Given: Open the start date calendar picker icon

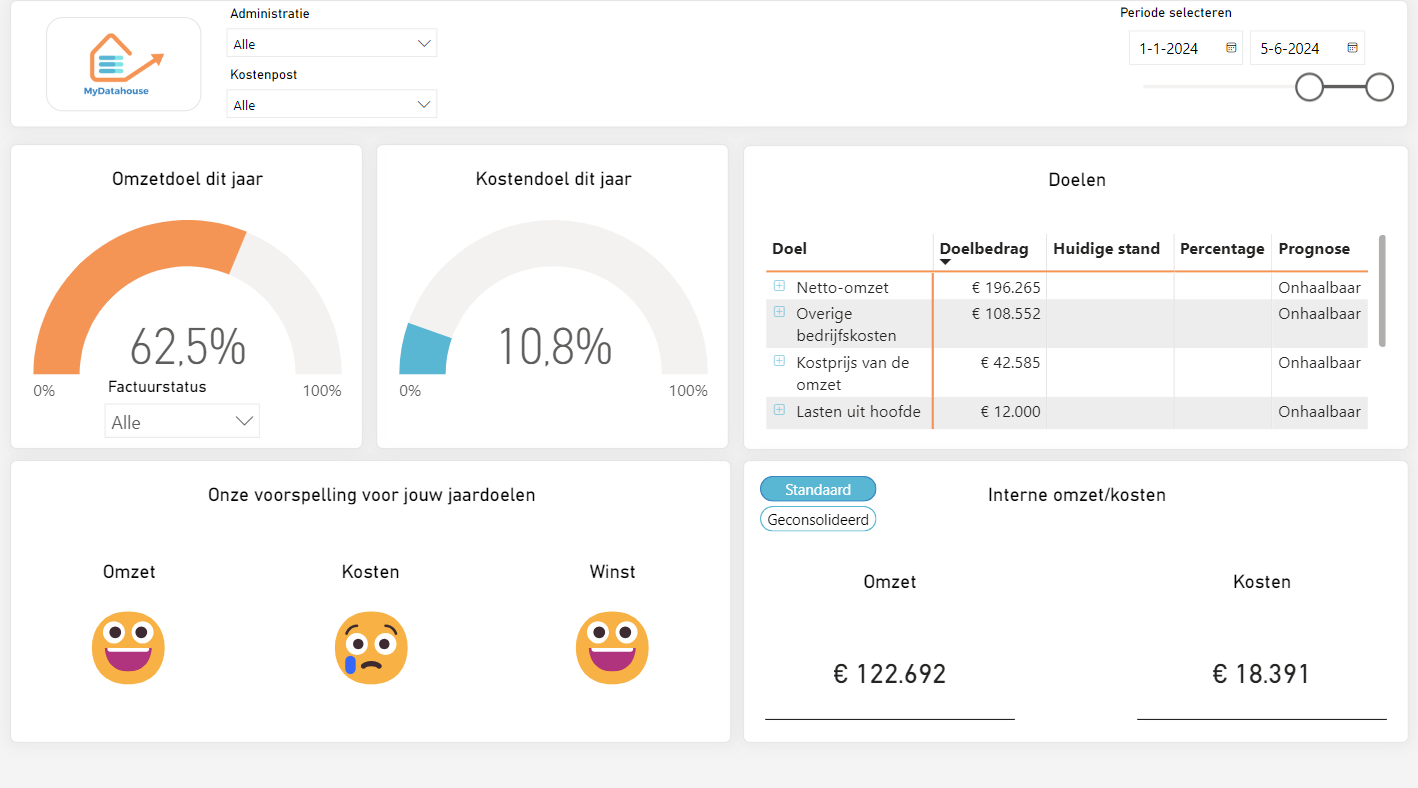Looking at the screenshot, I should pyautogui.click(x=1231, y=47).
